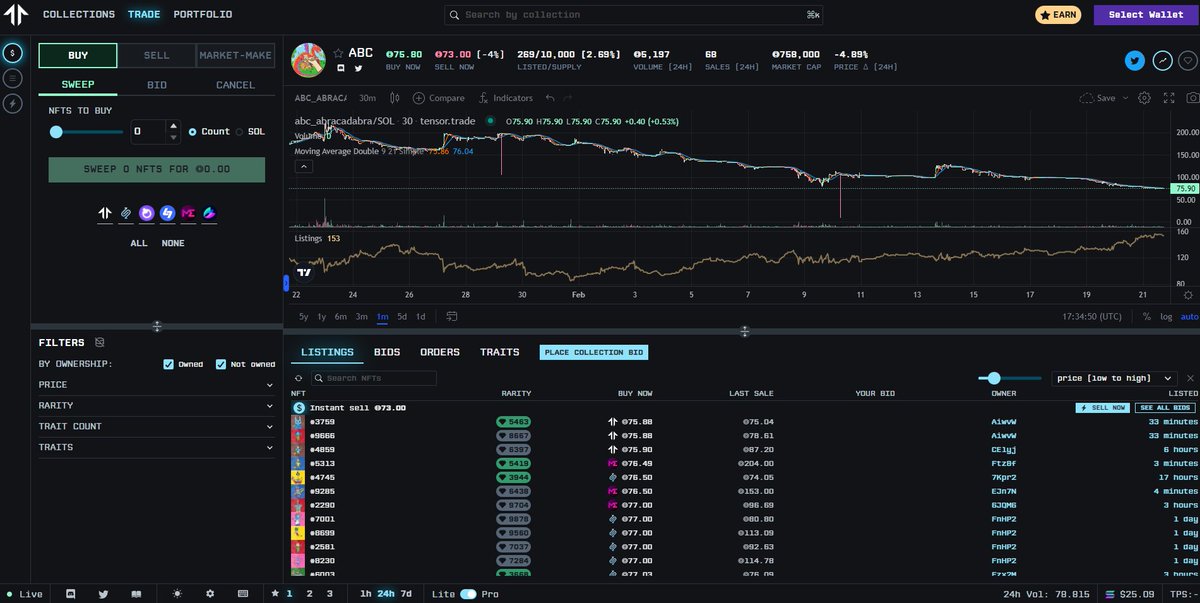Click the EARN button

[1058, 15]
